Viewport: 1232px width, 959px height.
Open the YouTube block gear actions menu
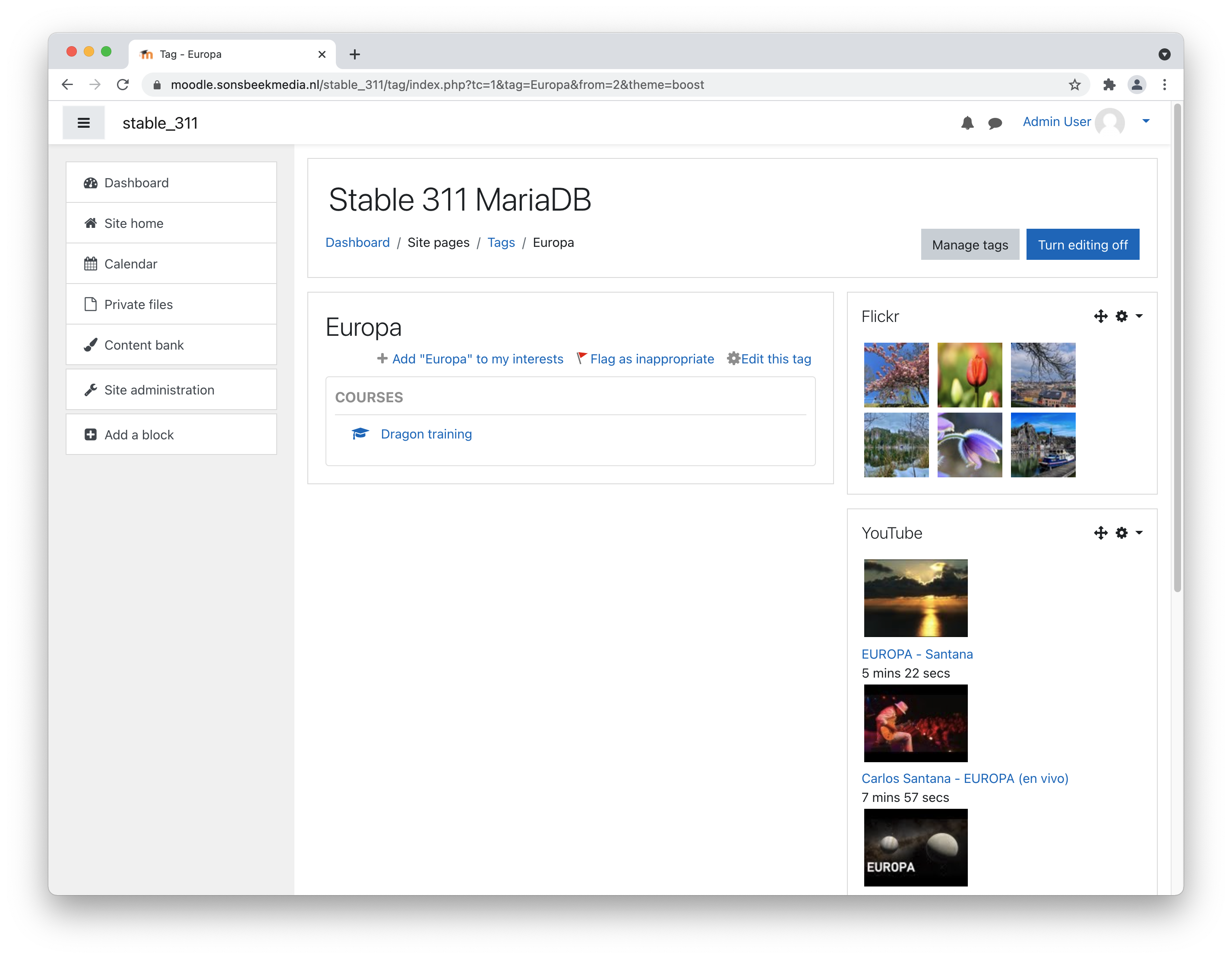pyautogui.click(x=1129, y=533)
